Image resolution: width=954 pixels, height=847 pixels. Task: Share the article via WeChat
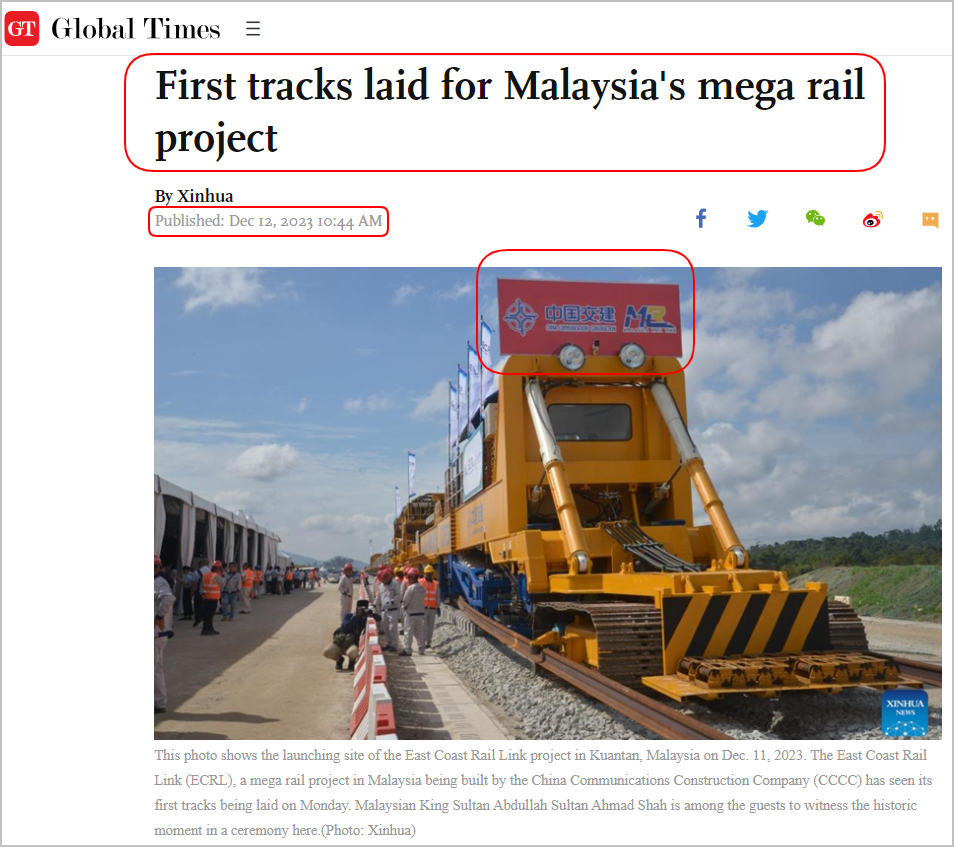tap(815, 218)
